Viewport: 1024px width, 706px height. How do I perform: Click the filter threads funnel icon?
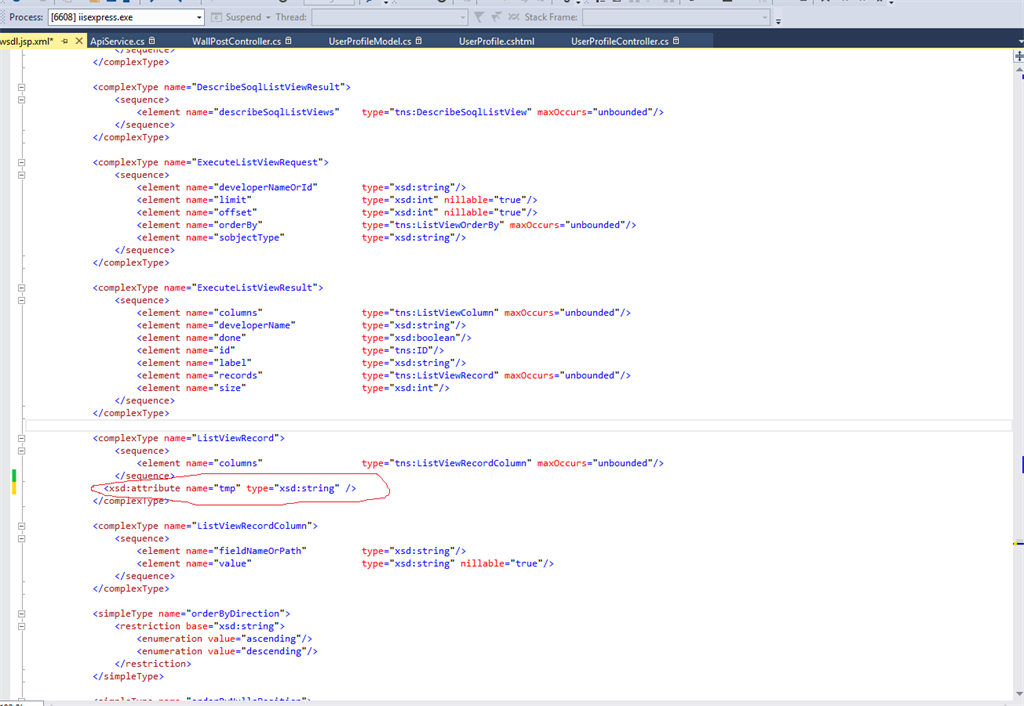[x=479, y=18]
